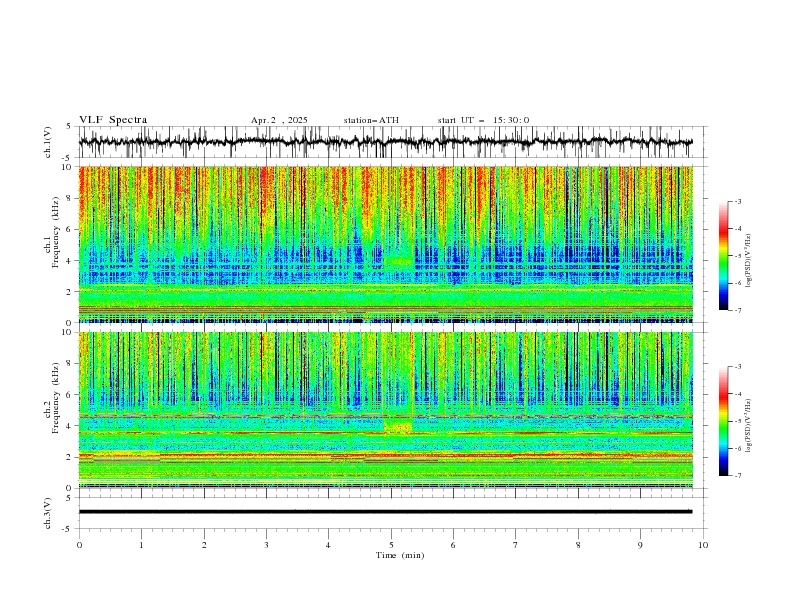The width and height of the screenshot is (792, 612).
Task: Click the ch.2 spectrogram PSD color bar
Action: click(724, 421)
